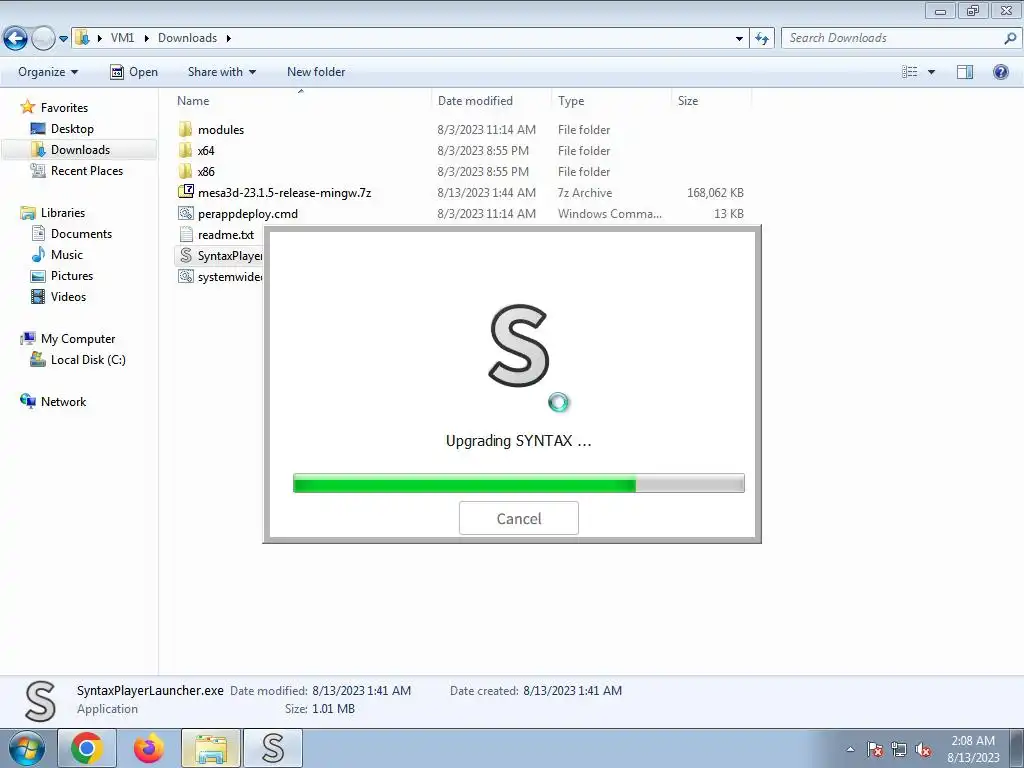The width and height of the screenshot is (1024, 768).
Task: Open the Organize menu
Action: point(48,72)
